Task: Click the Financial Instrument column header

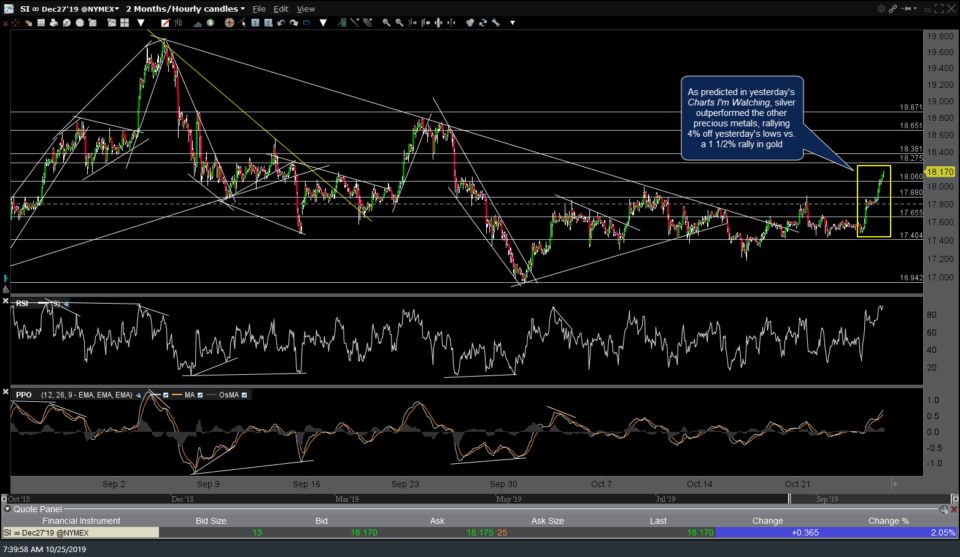Action: pos(79,520)
